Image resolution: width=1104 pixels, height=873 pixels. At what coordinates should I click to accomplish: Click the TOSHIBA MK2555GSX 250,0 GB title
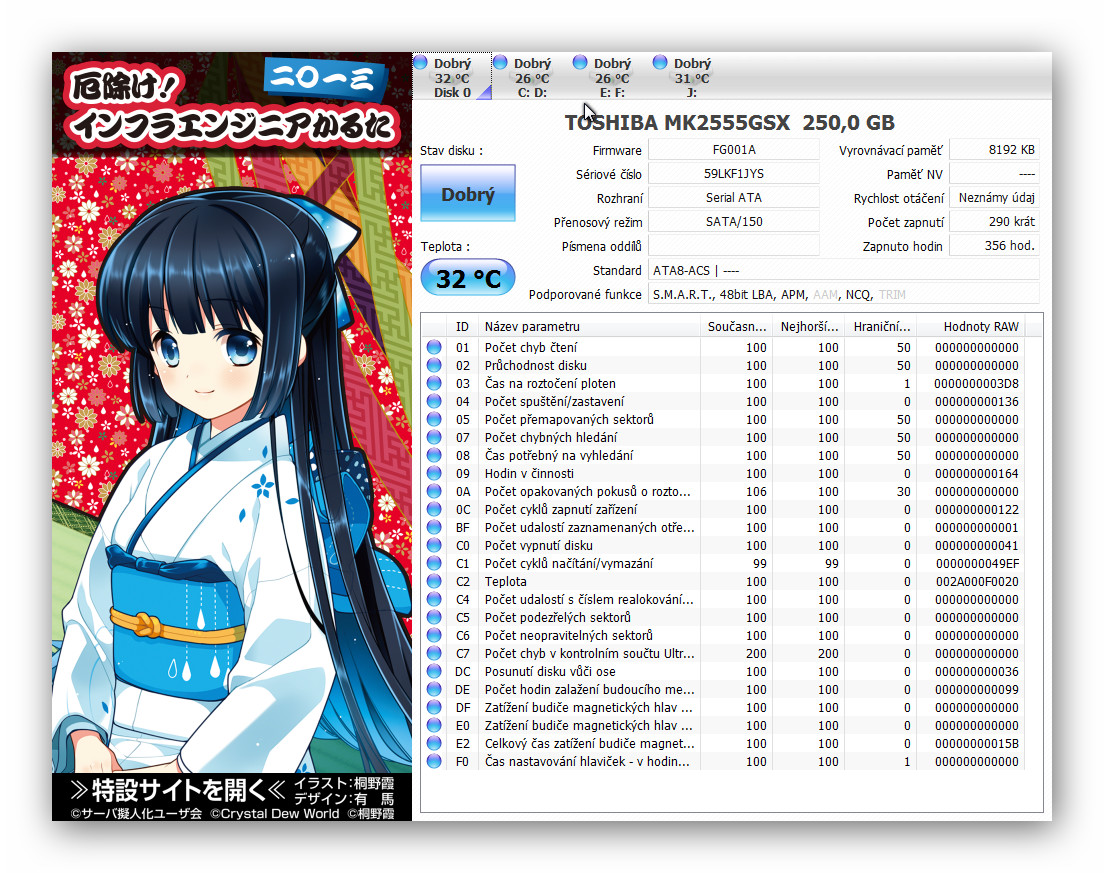click(729, 123)
